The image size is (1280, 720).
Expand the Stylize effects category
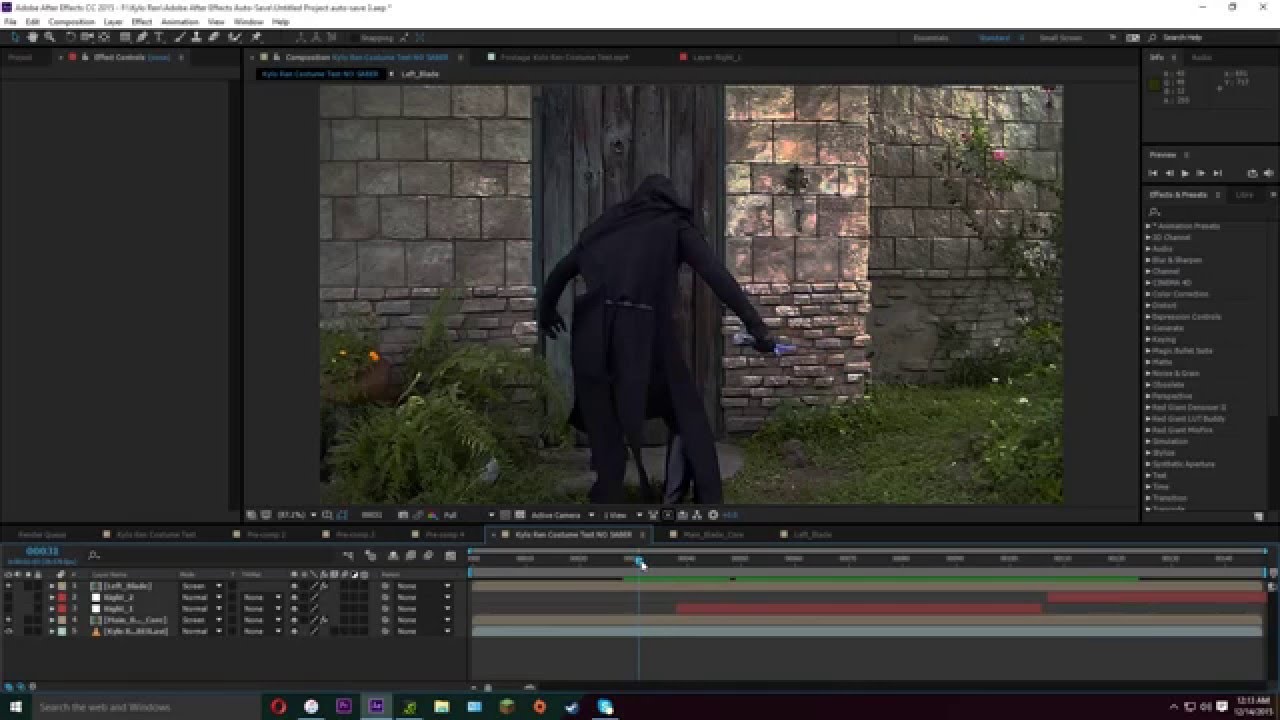point(1148,453)
